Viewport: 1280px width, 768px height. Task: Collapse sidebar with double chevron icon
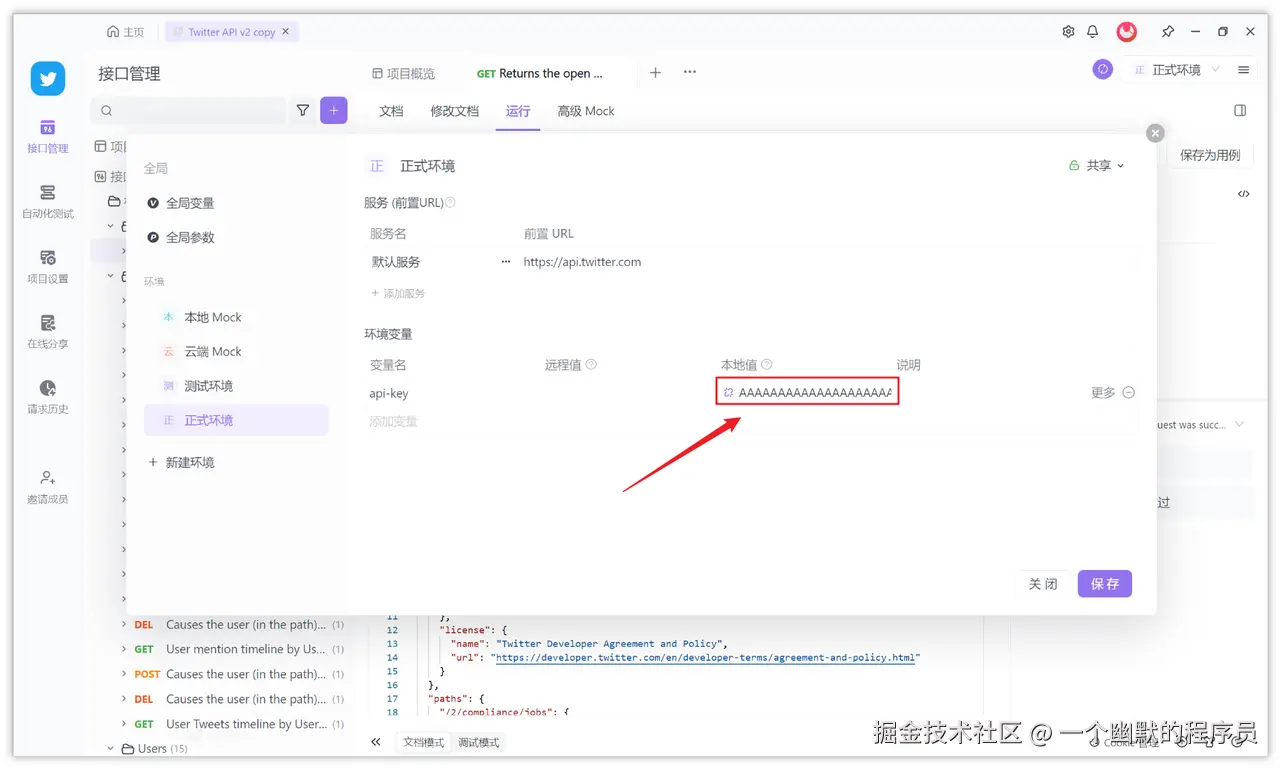click(x=376, y=742)
